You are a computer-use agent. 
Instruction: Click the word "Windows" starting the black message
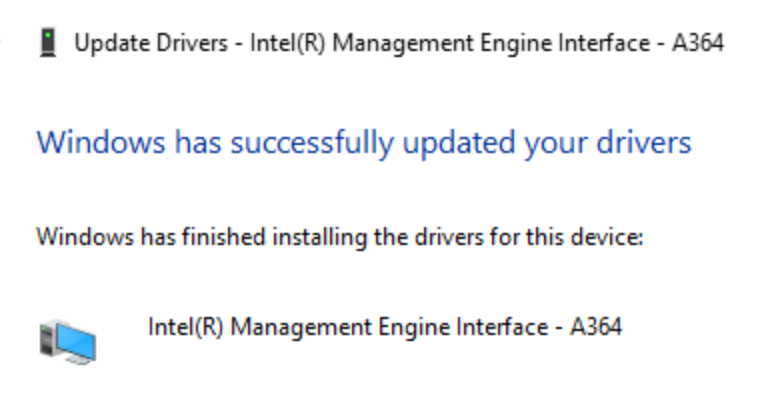coord(72,238)
